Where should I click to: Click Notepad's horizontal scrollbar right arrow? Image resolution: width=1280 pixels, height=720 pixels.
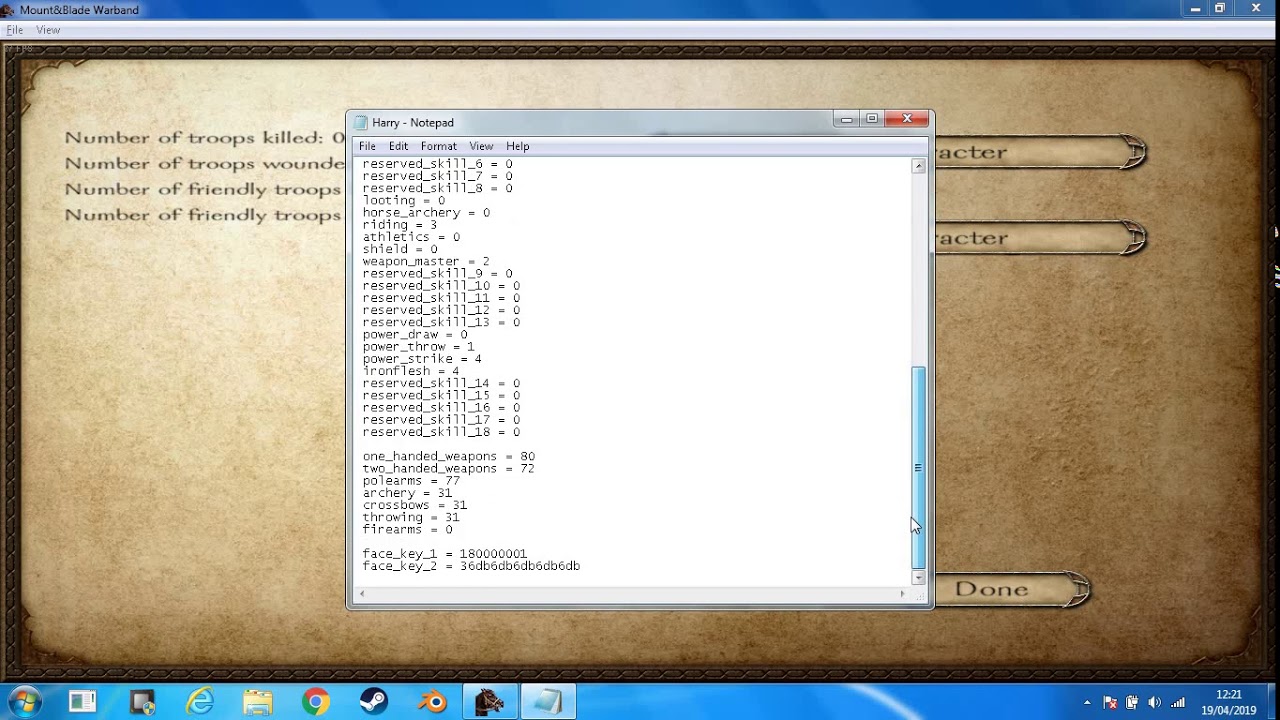click(902, 594)
